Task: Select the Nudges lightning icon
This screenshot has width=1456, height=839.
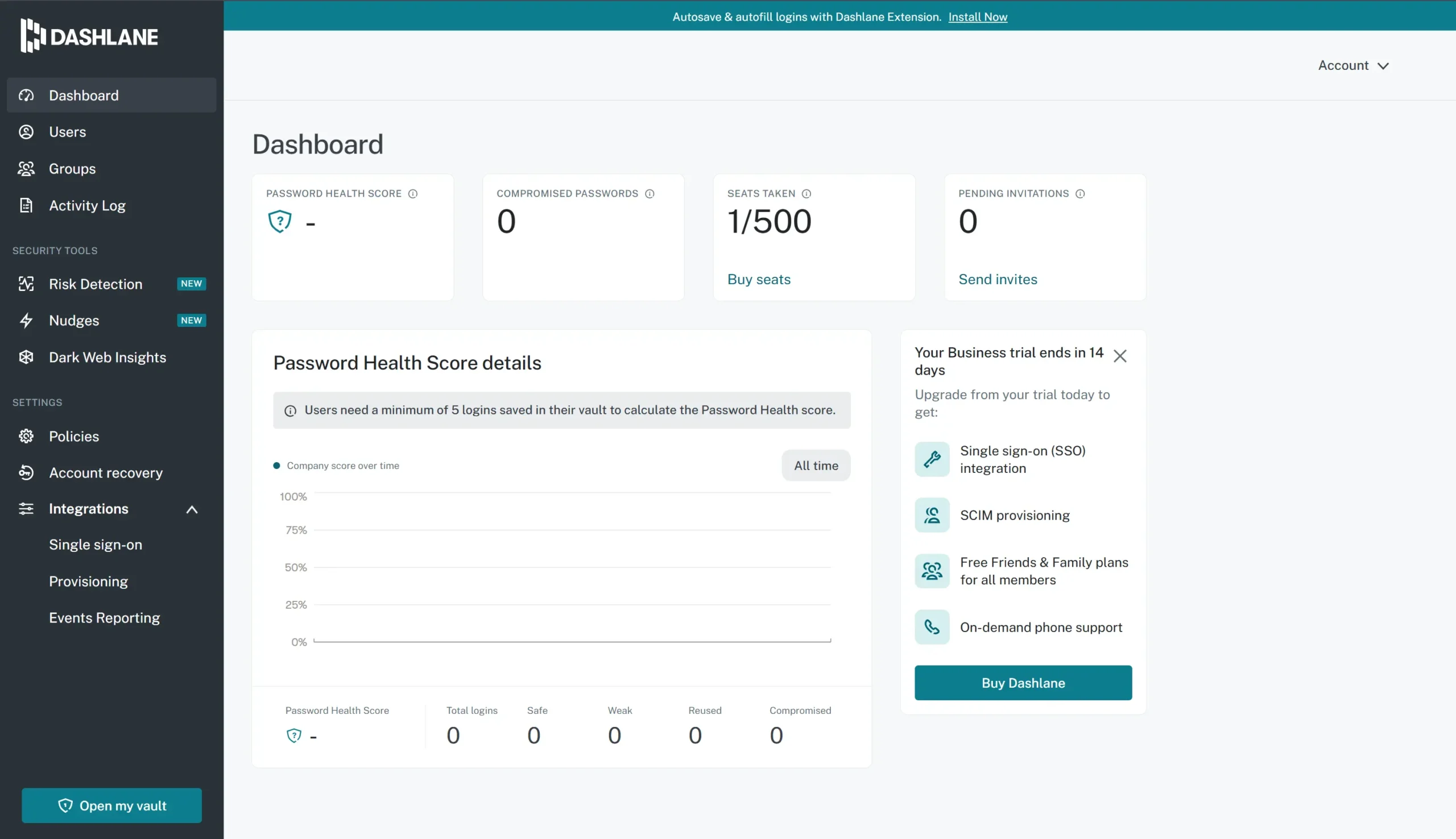Action: [27, 321]
